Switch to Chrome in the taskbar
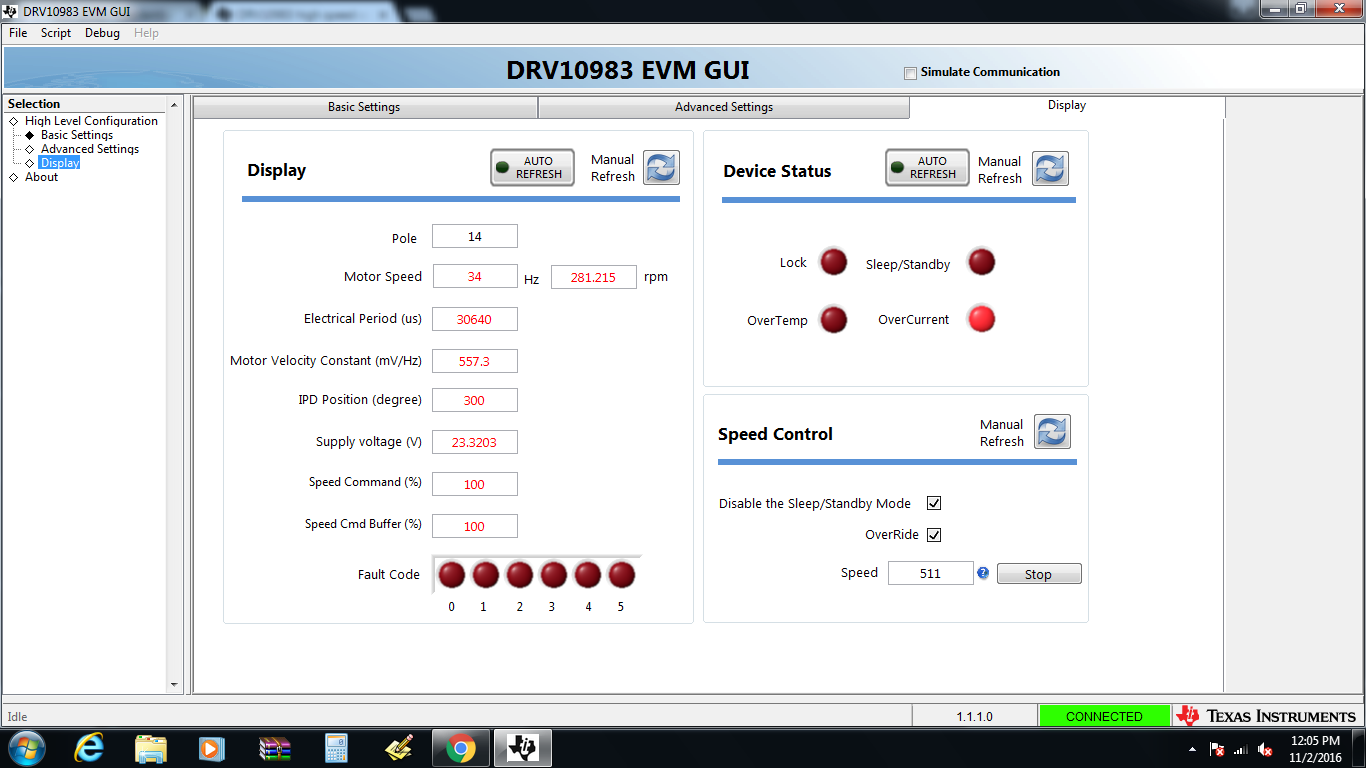This screenshot has width=1366, height=768. 460,748
